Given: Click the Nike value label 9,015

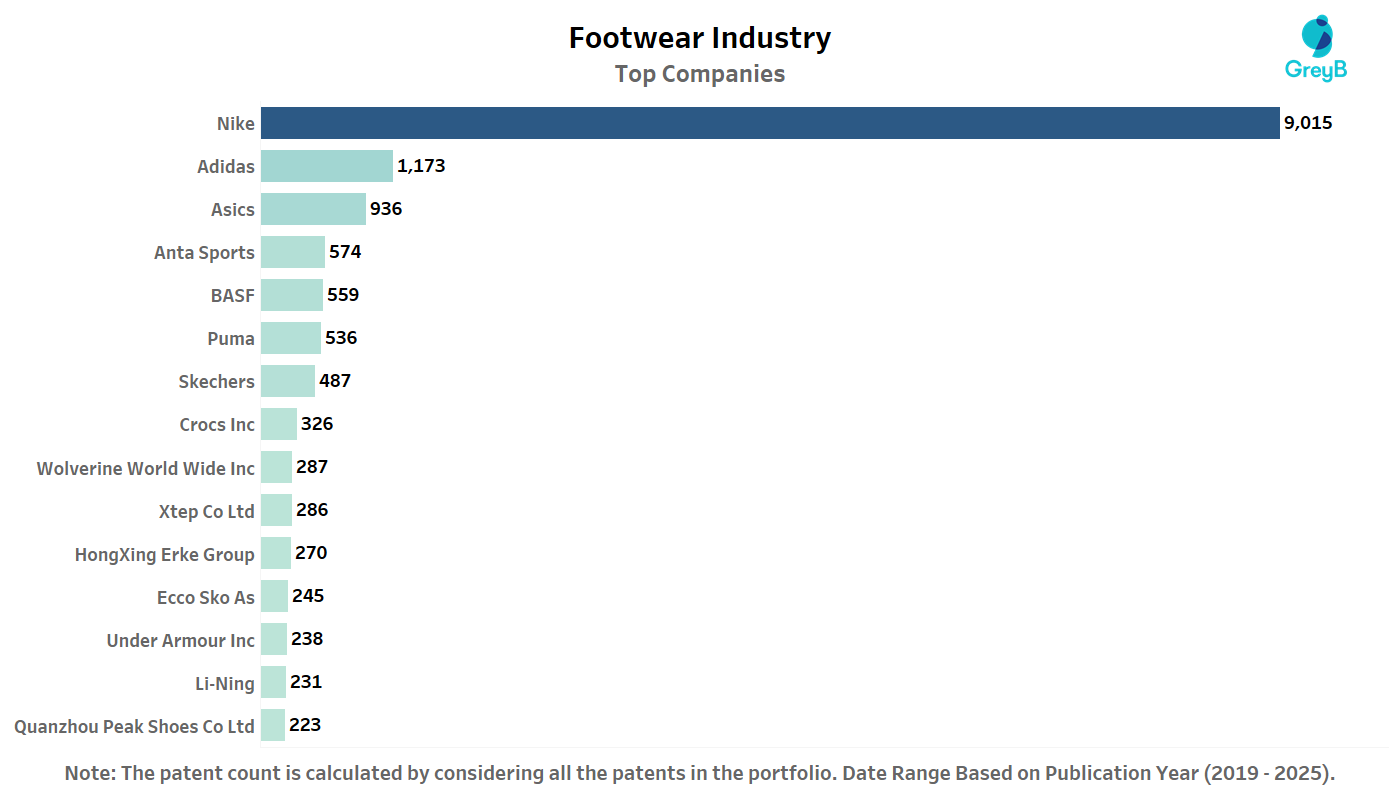Looking at the screenshot, I should click(1308, 123).
